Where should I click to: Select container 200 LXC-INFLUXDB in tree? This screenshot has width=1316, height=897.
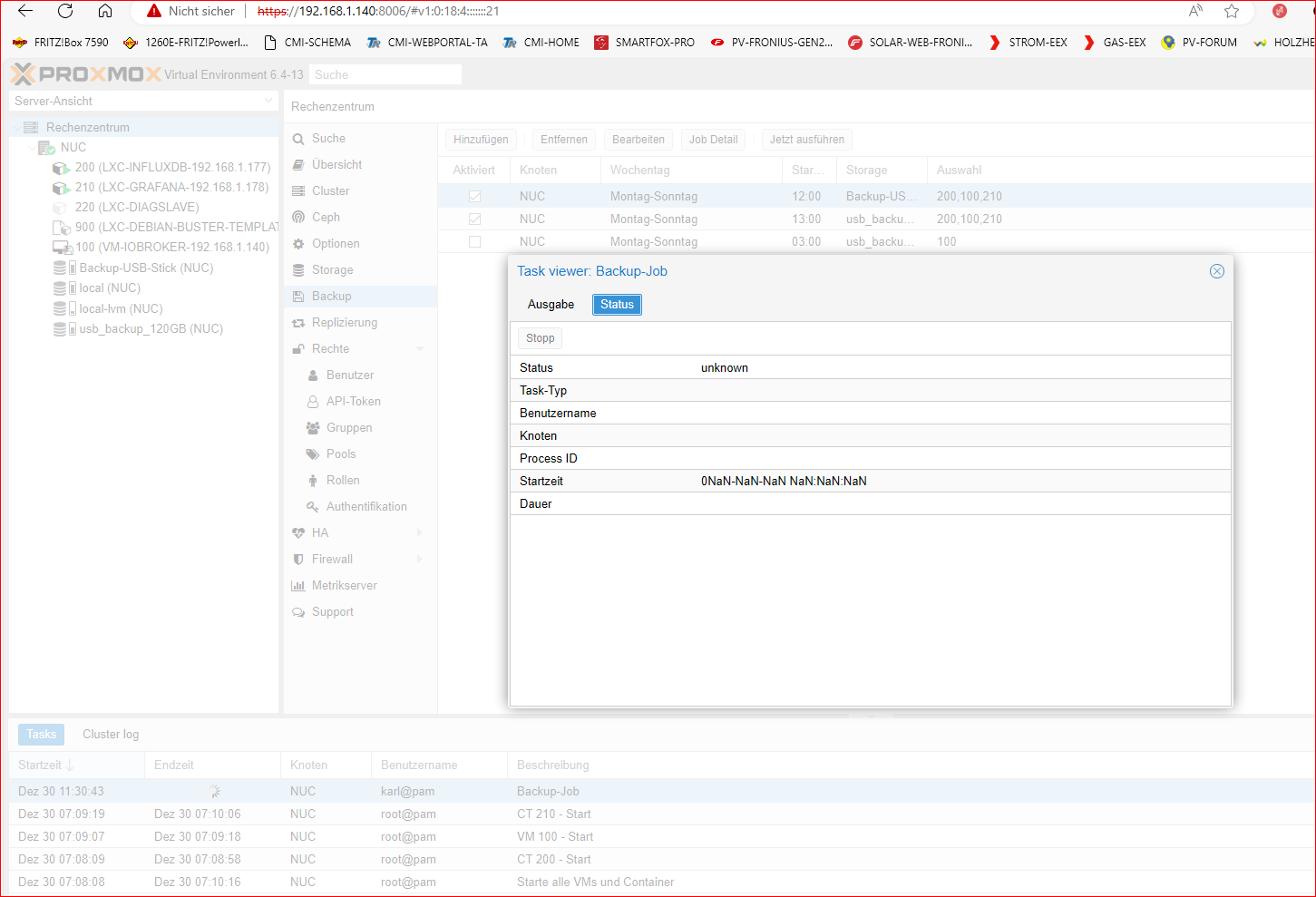pyautogui.click(x=161, y=167)
